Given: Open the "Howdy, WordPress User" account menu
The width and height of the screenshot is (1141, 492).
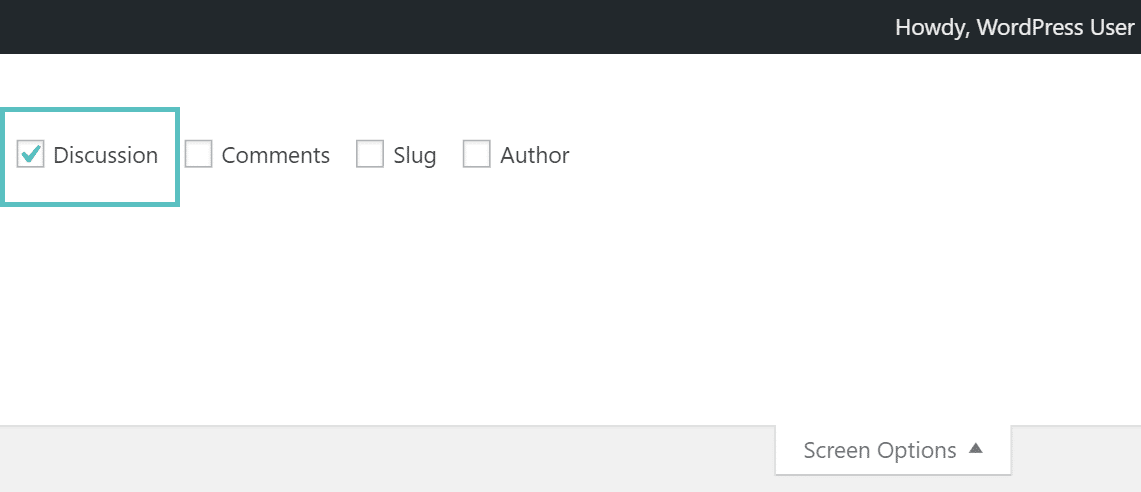Looking at the screenshot, I should tap(1014, 27).
